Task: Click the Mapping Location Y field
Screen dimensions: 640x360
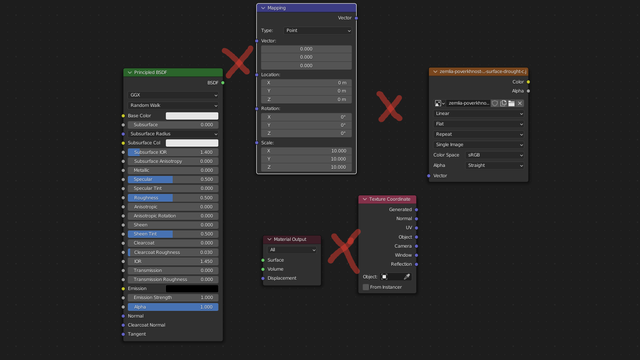Action: (x=306, y=91)
